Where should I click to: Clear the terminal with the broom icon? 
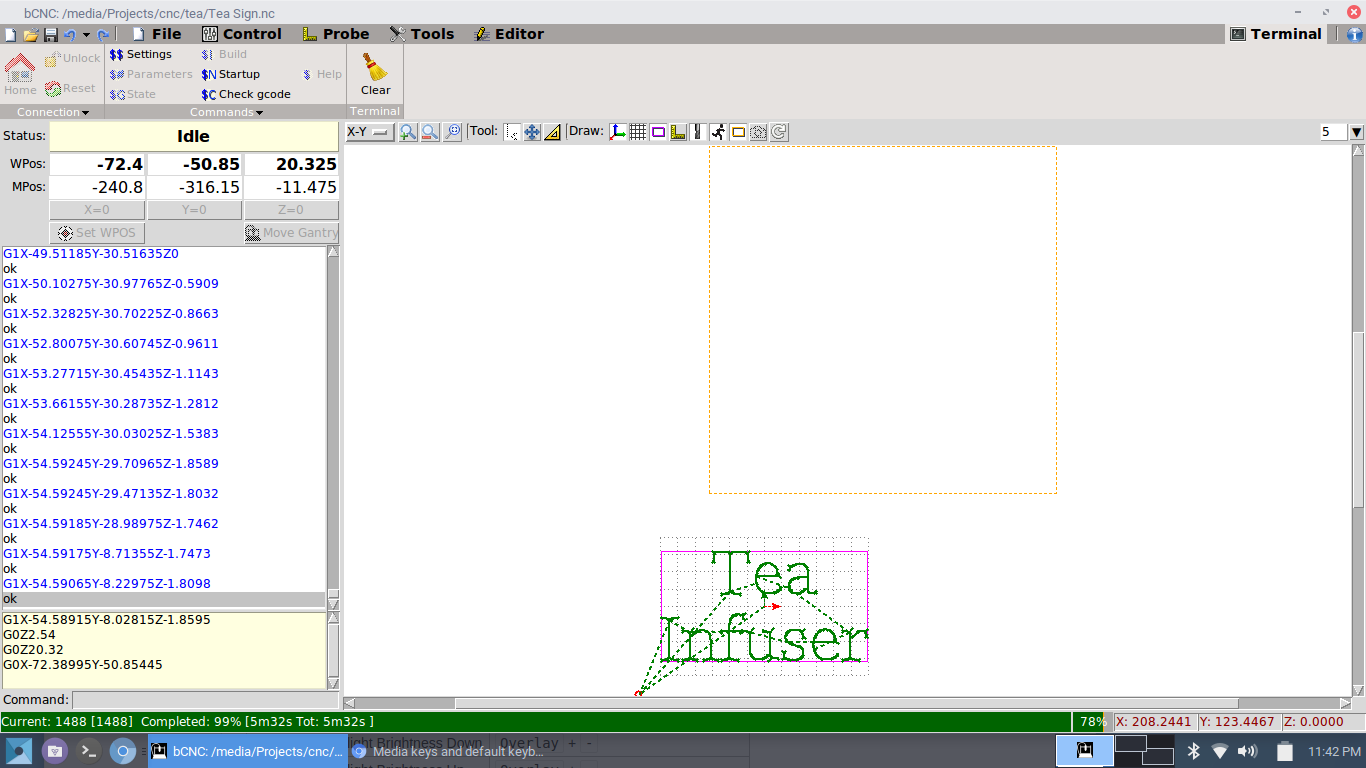[375, 73]
